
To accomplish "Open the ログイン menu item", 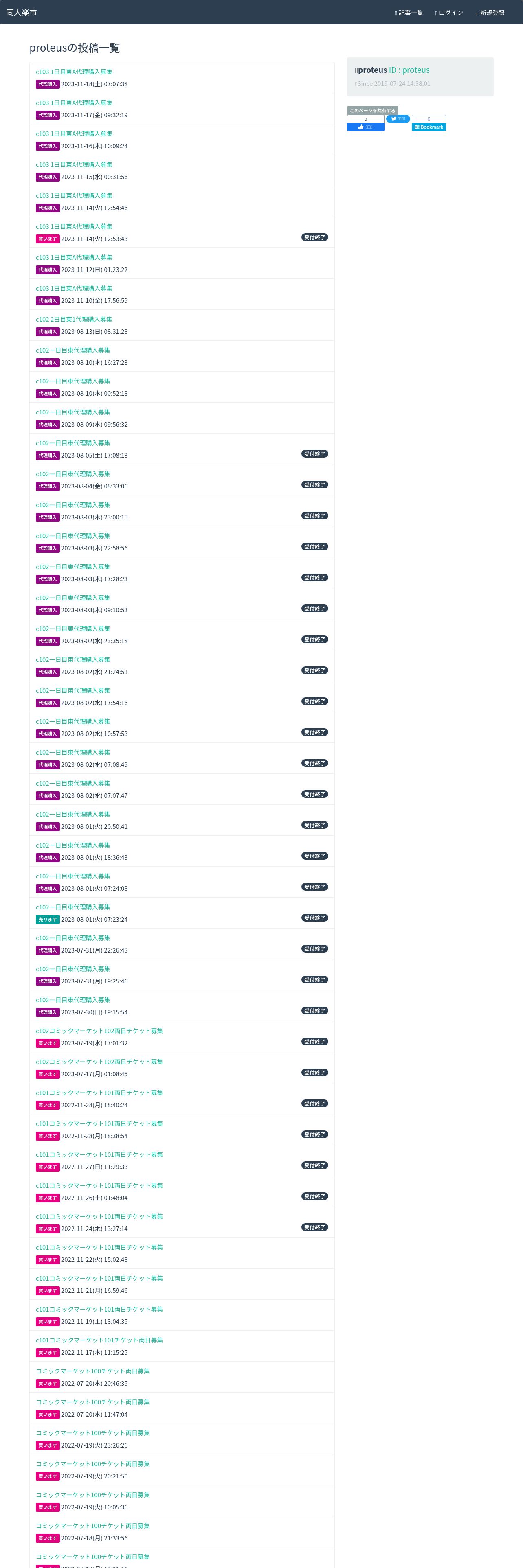I will [x=449, y=13].
